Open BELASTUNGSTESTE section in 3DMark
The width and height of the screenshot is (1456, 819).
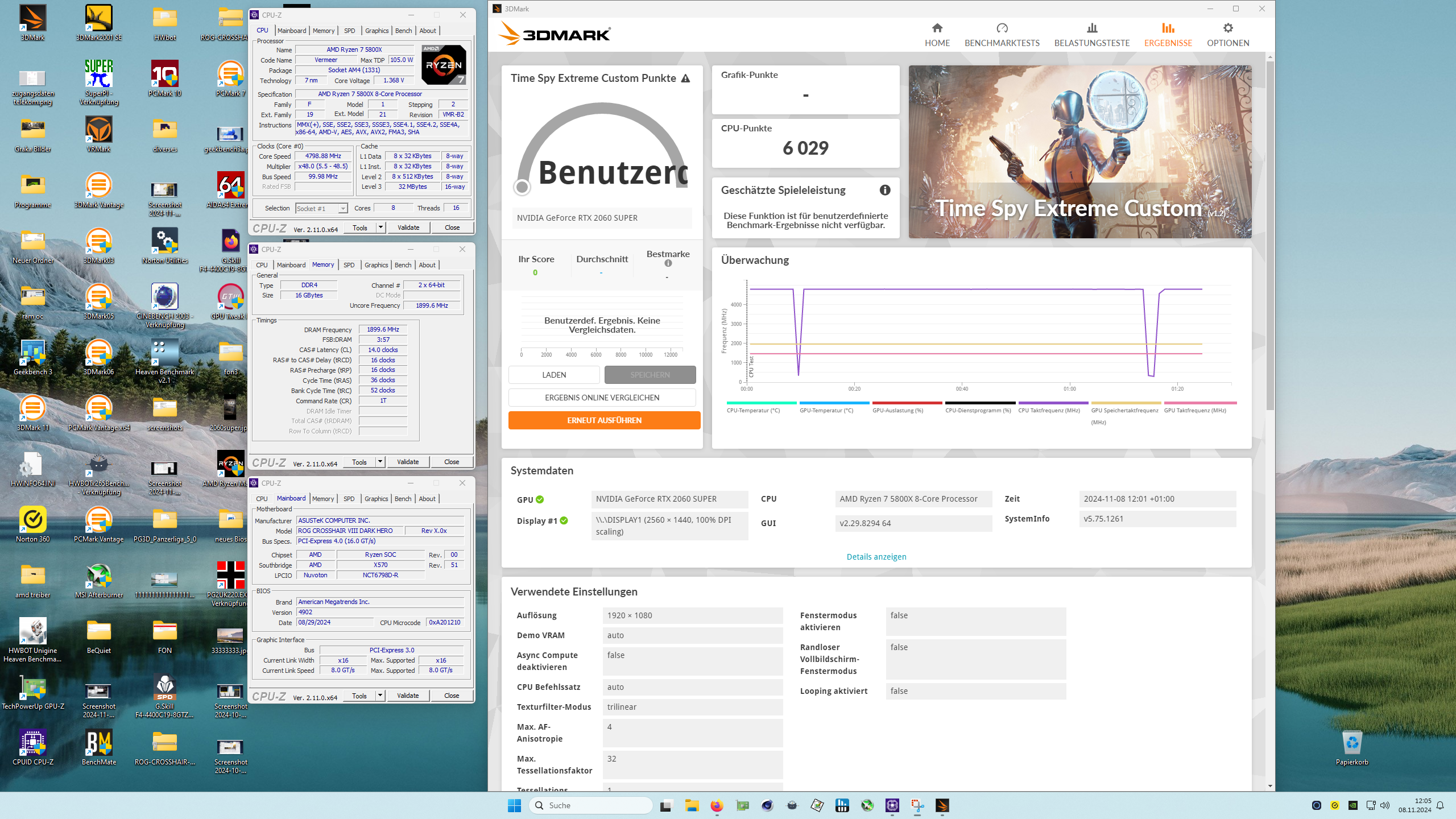pos(1091,35)
